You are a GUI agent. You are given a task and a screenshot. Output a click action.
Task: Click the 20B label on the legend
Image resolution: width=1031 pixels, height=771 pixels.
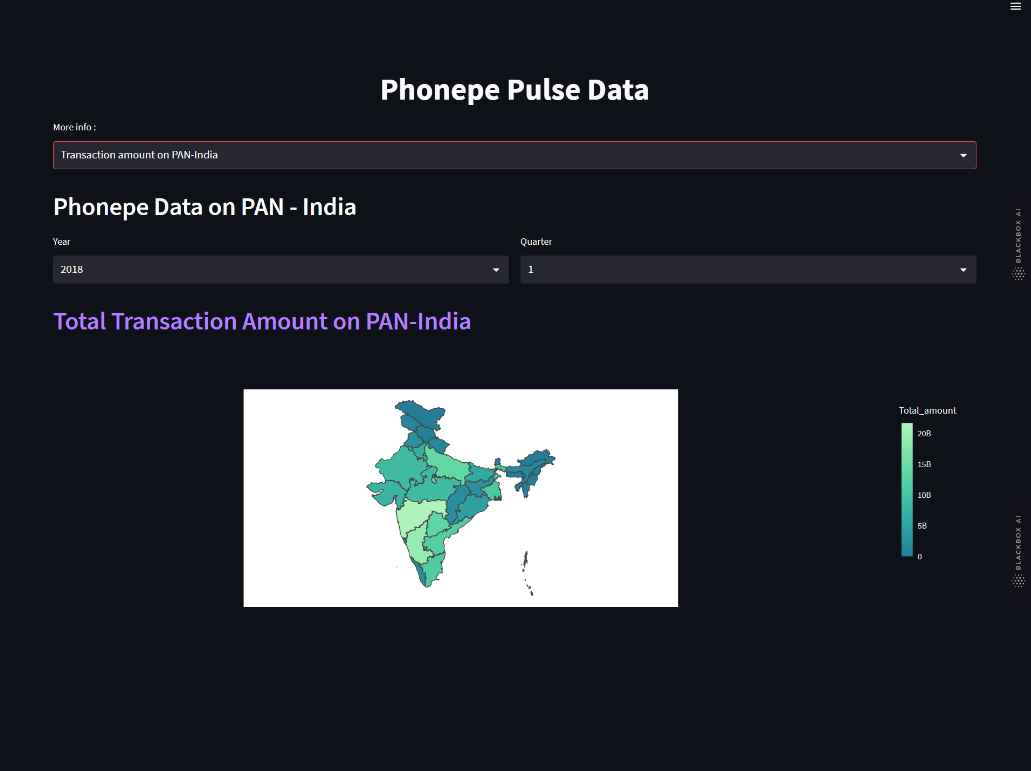pyautogui.click(x=922, y=433)
